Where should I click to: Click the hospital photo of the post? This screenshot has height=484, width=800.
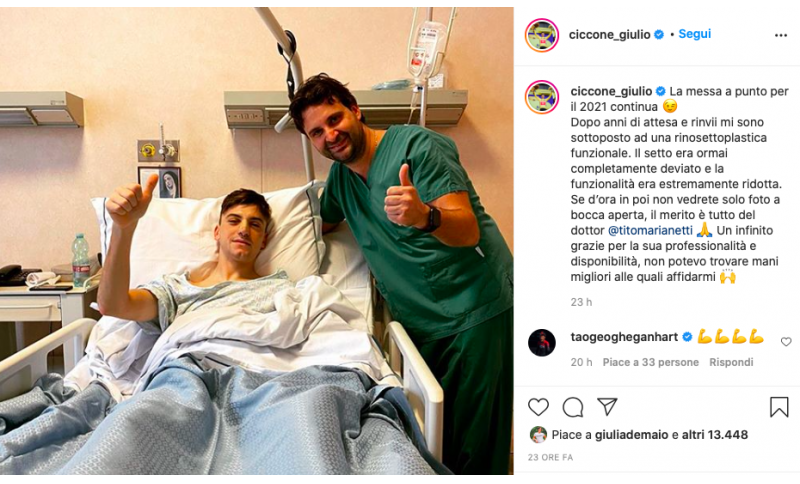(257, 241)
